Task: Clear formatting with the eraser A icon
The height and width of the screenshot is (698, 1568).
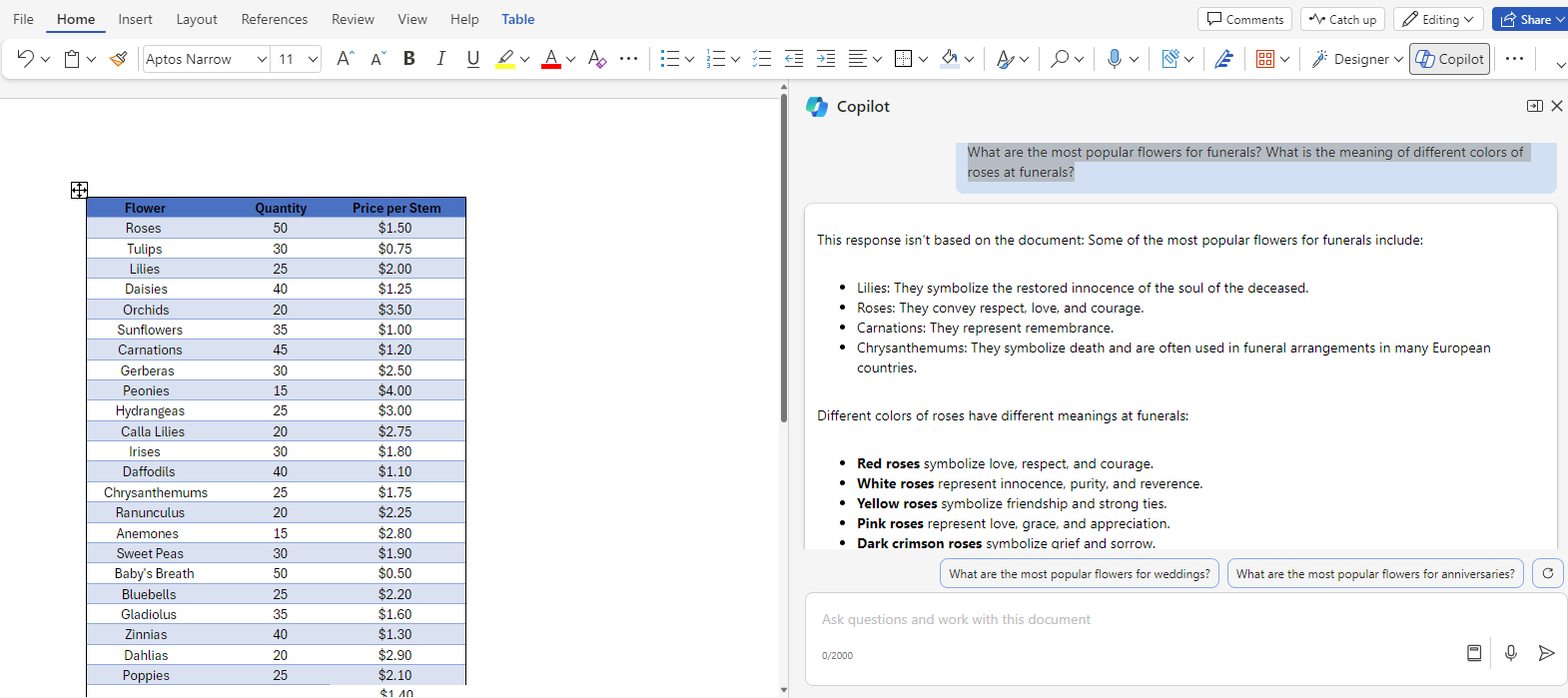Action: coord(597,59)
